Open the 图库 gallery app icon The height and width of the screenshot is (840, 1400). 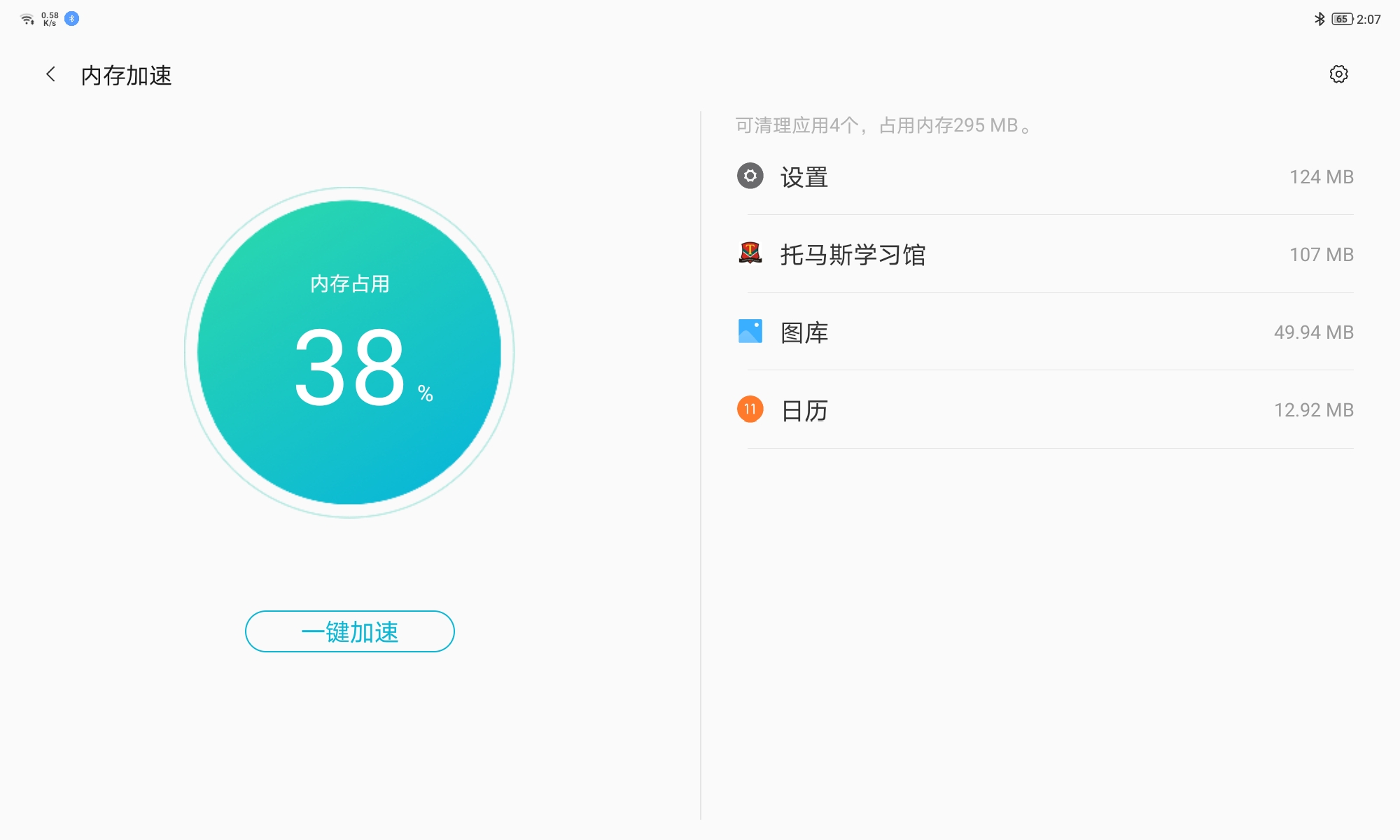coord(750,332)
